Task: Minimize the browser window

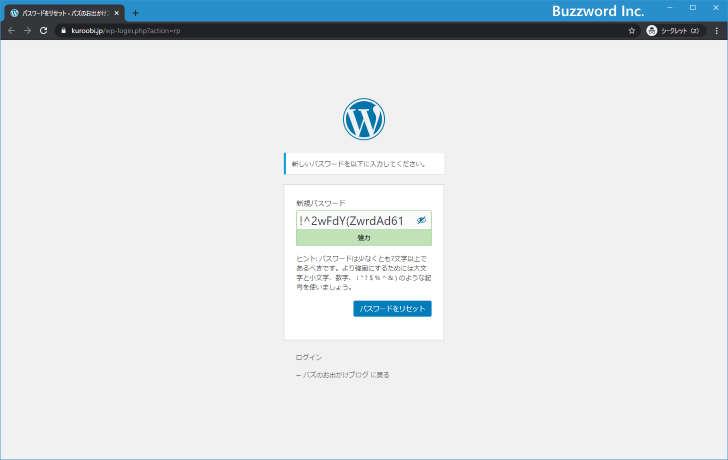Action: coord(670,8)
